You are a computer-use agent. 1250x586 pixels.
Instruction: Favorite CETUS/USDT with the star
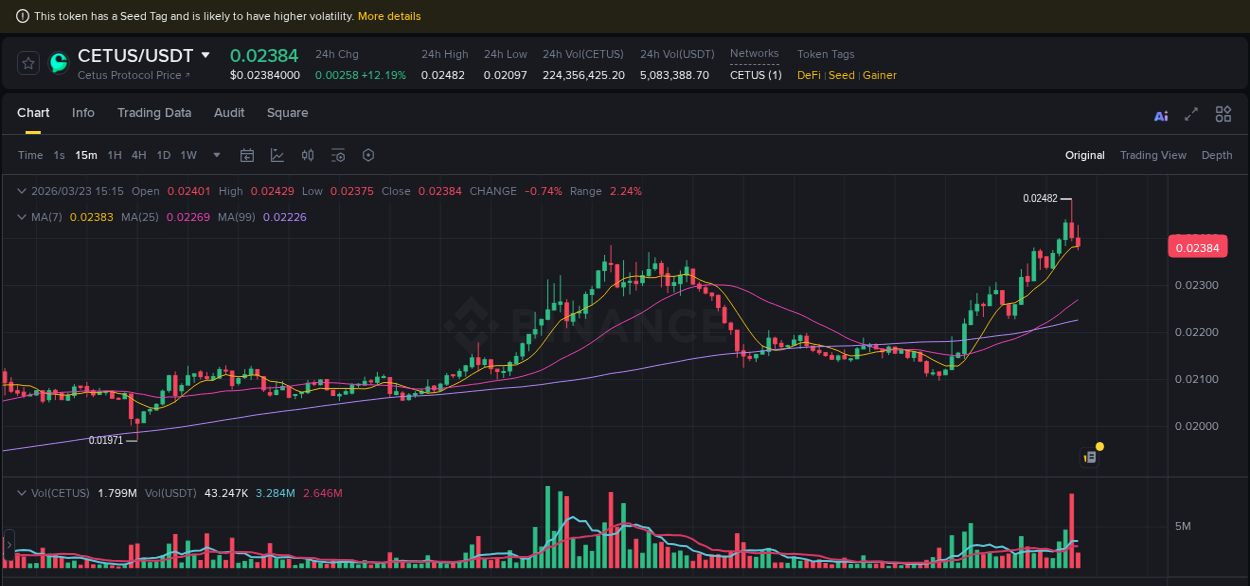[x=28, y=63]
